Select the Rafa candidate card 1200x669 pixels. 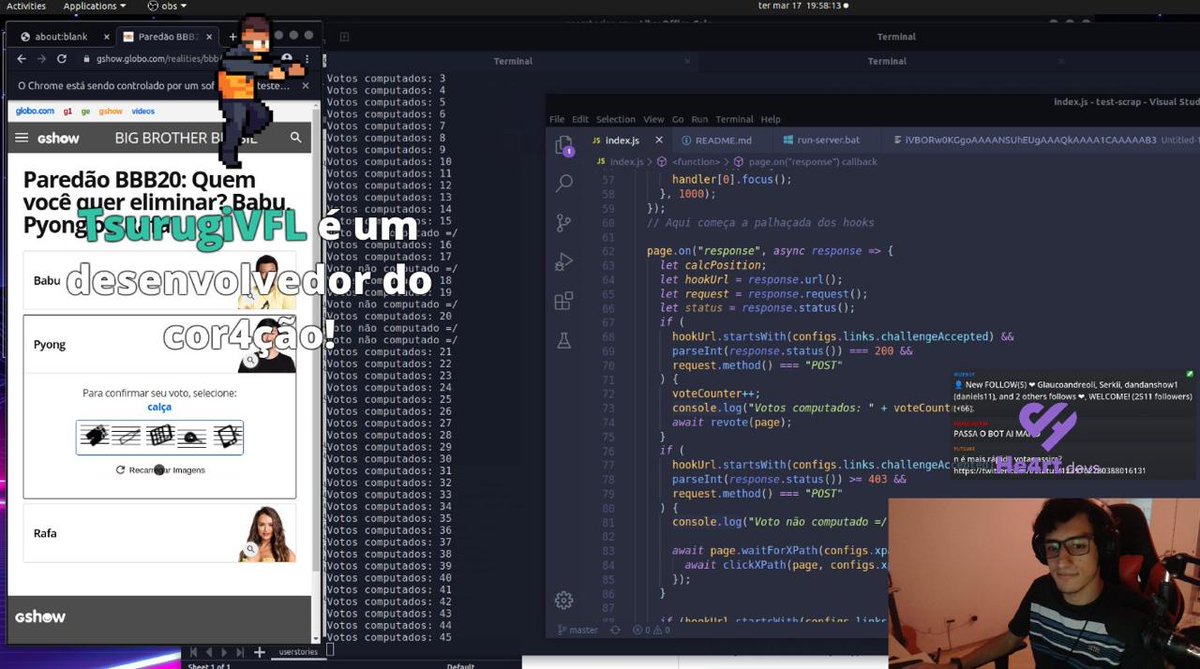pos(159,533)
